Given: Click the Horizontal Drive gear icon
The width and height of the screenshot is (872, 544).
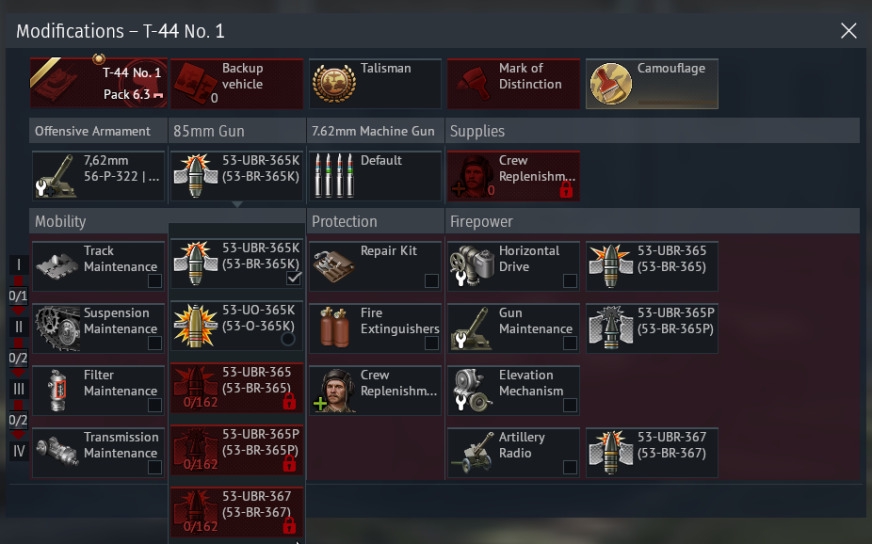Looking at the screenshot, I should (472, 265).
